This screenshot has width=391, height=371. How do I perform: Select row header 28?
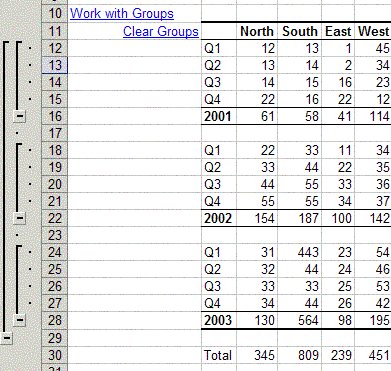pos(55,320)
